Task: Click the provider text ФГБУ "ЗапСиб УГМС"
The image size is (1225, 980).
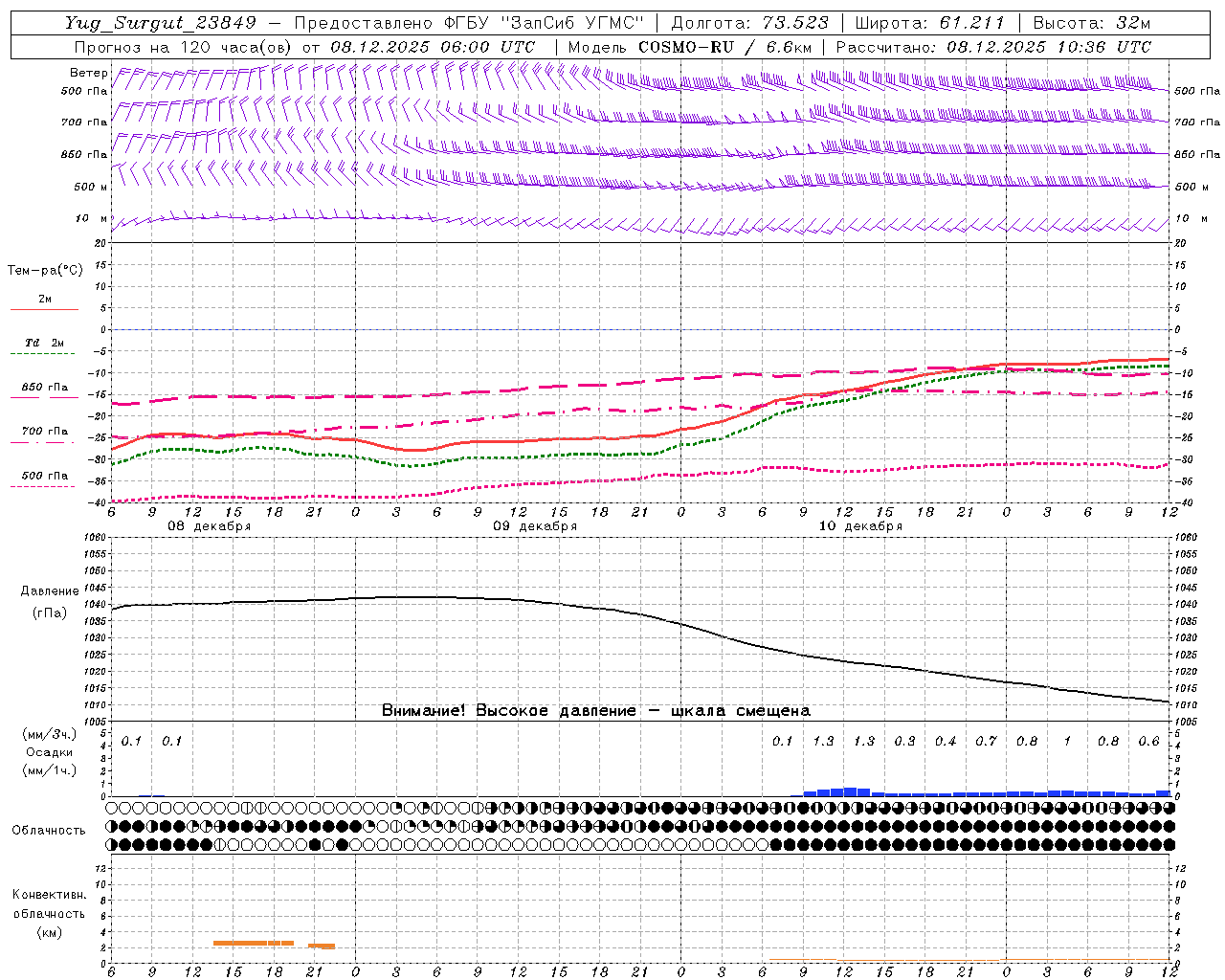Action: 545,23
